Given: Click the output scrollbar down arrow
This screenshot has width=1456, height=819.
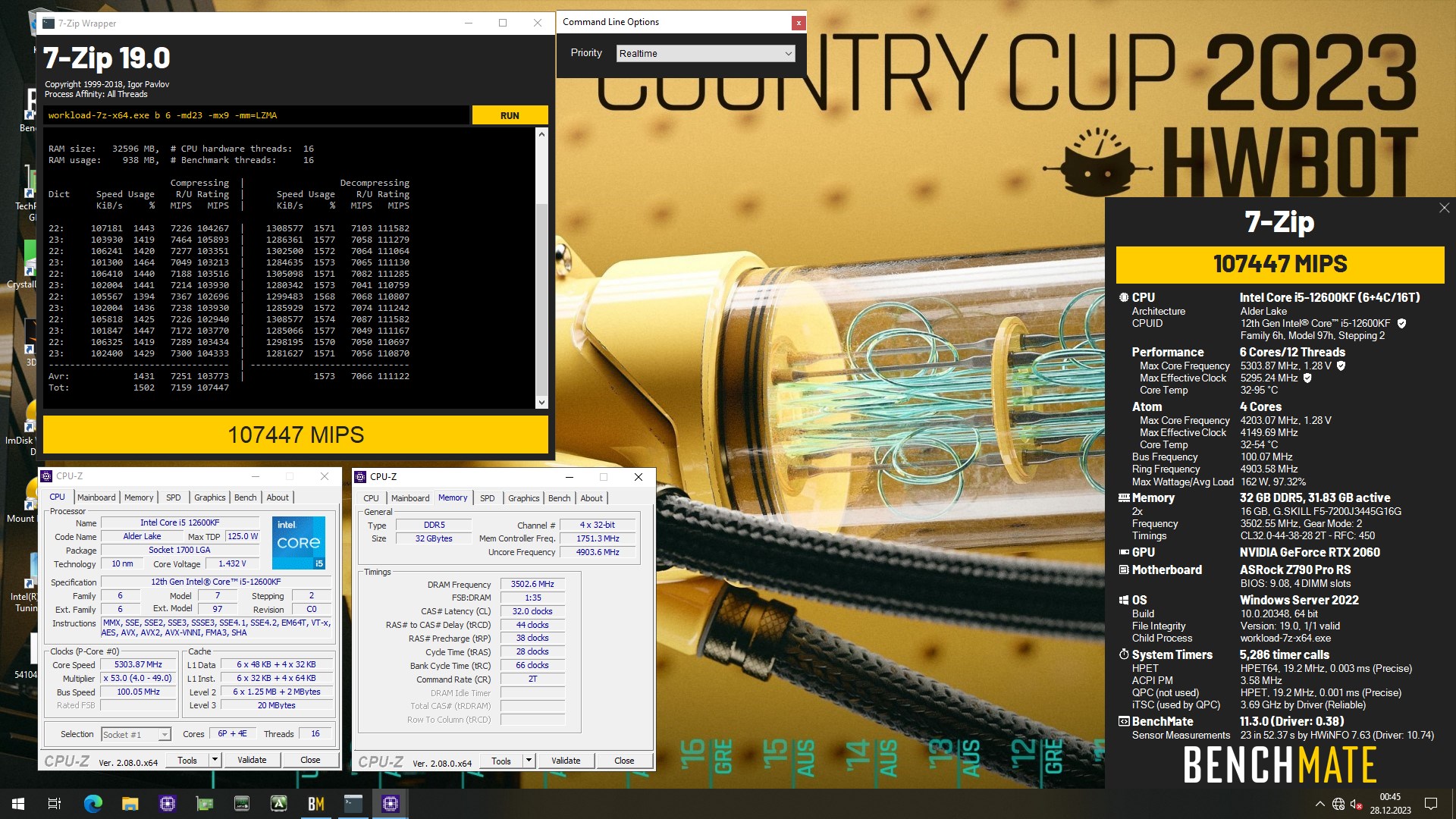Looking at the screenshot, I should 541,402.
